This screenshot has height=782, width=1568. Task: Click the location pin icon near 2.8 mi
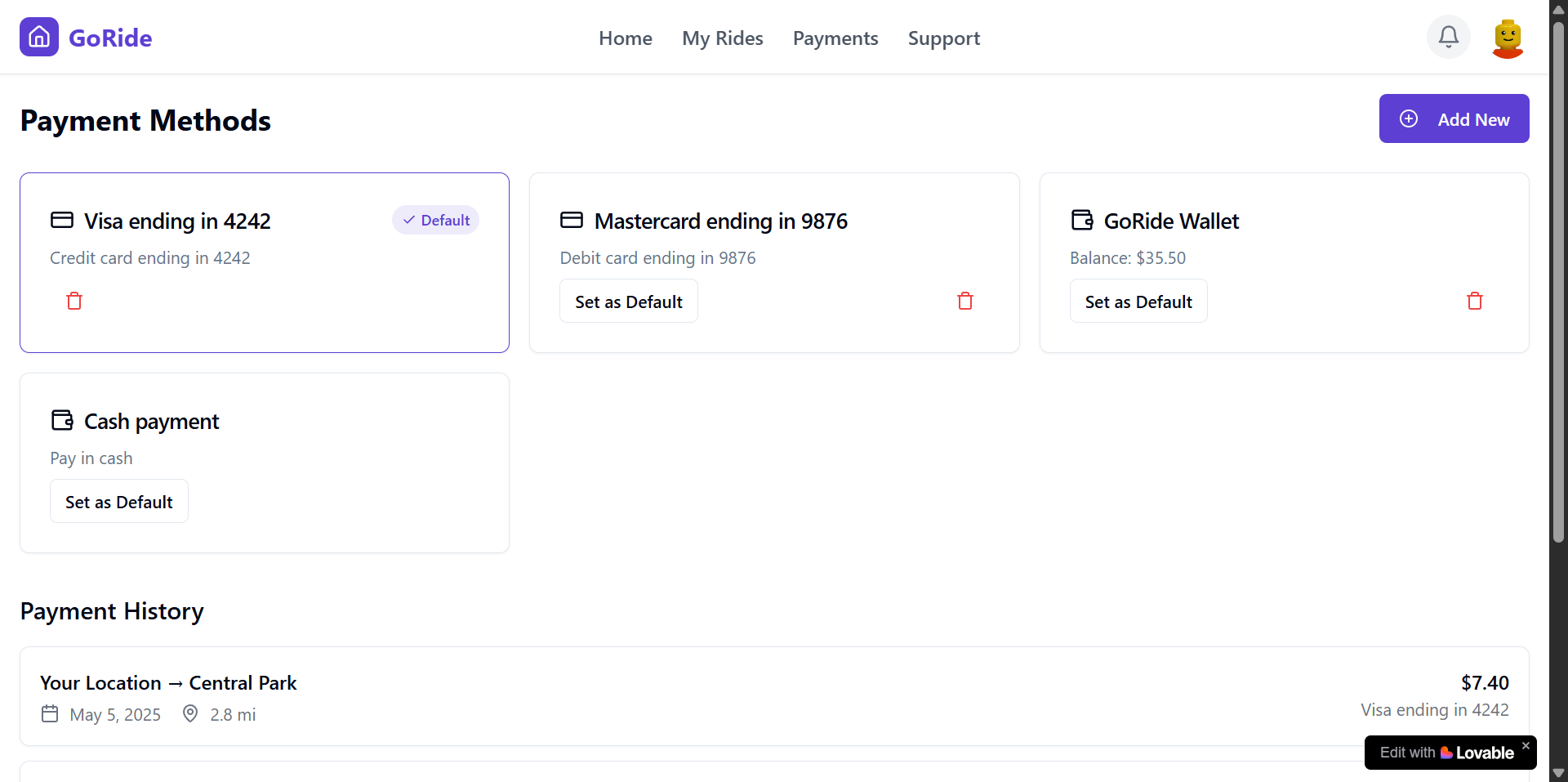(190, 714)
